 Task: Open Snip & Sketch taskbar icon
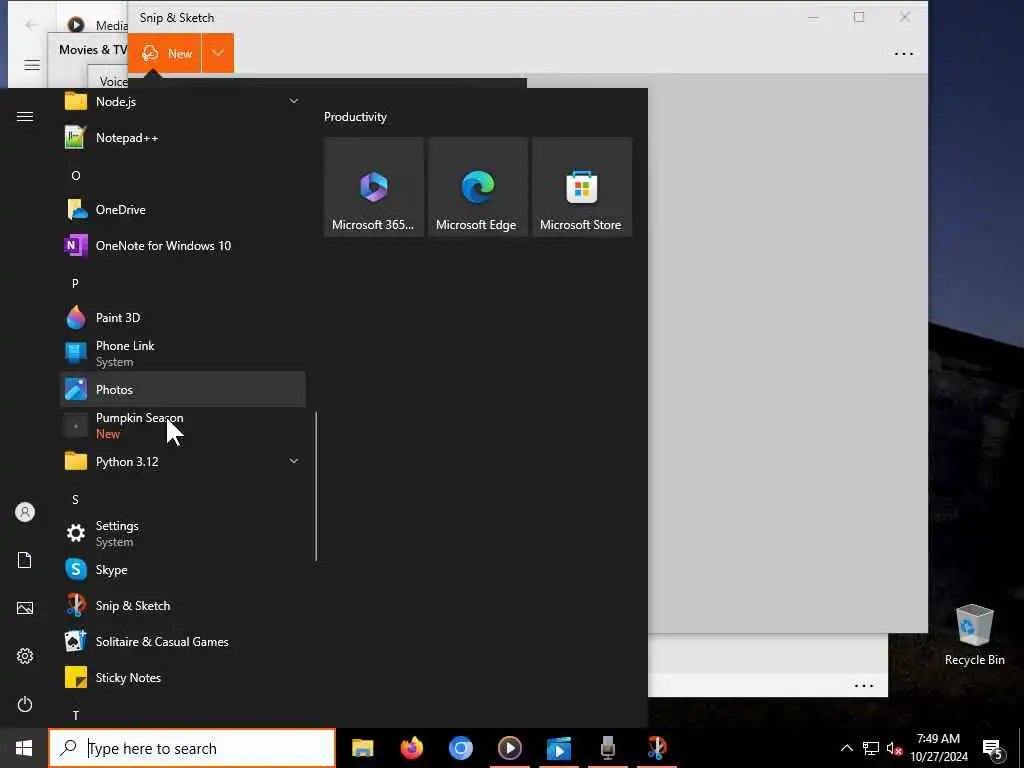click(656, 748)
